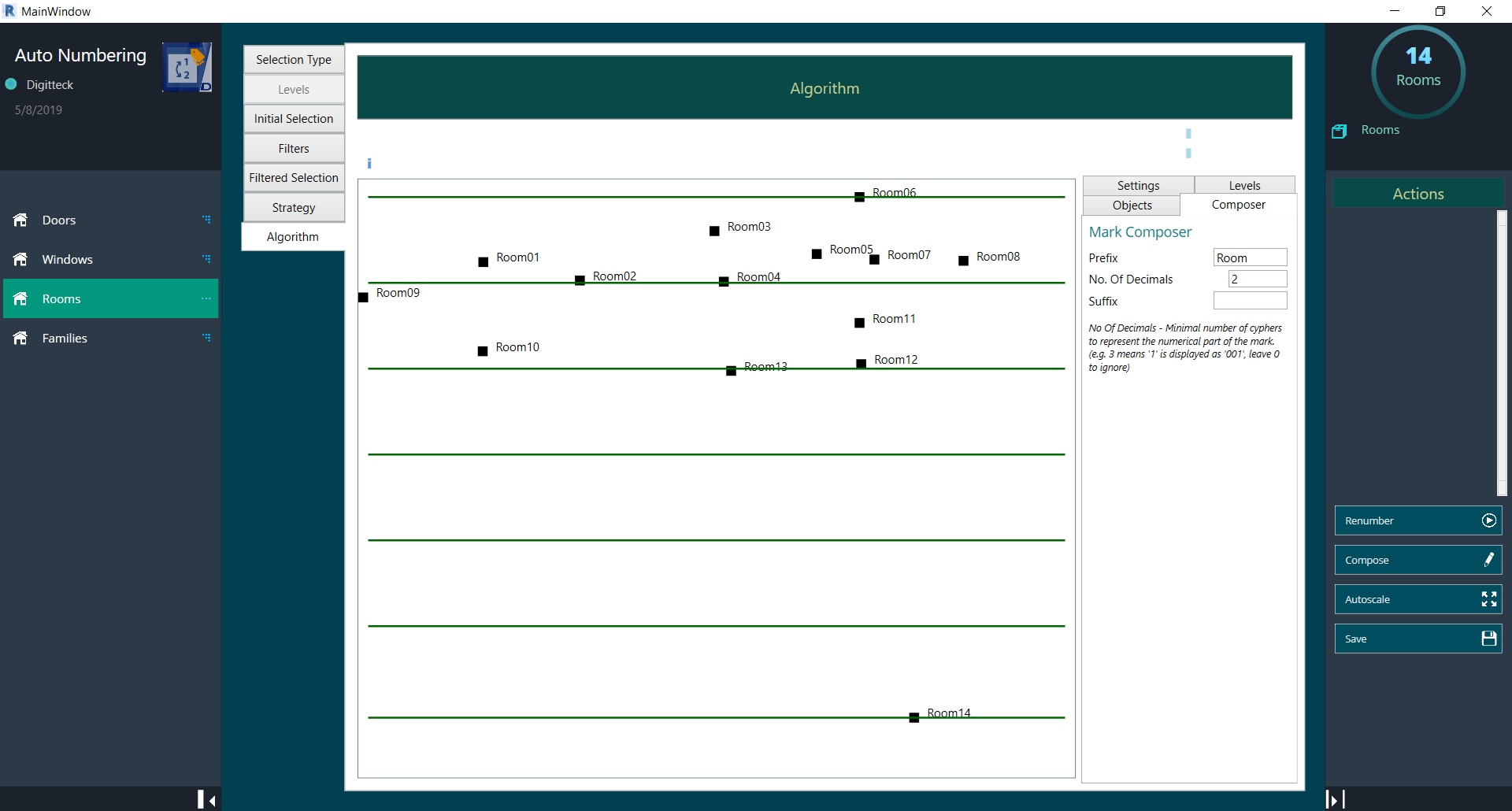Click the 14 Rooms counter circle
The height and width of the screenshot is (811, 1512).
point(1418,72)
